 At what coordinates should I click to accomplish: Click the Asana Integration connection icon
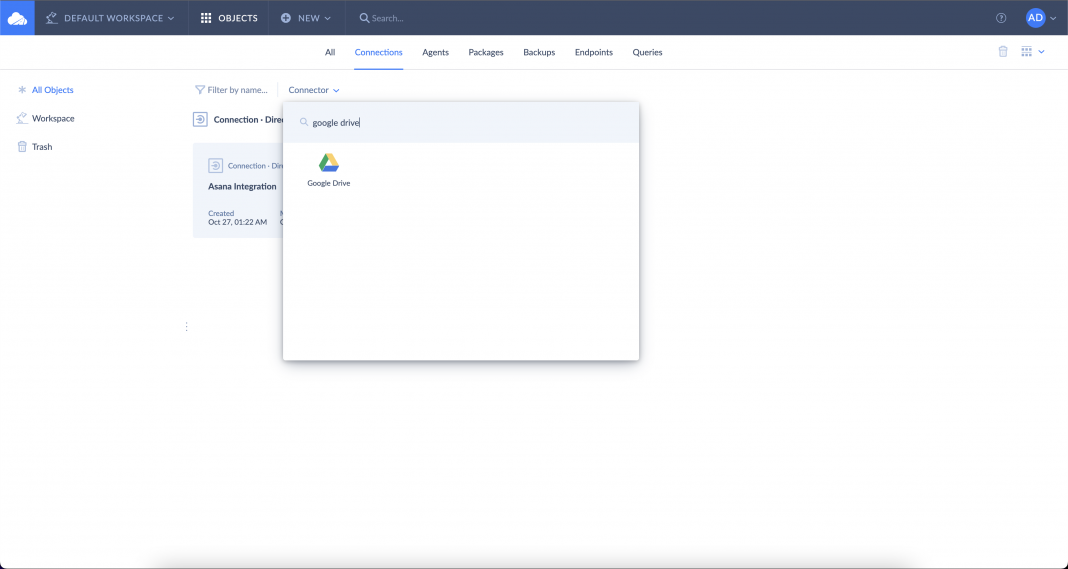click(215, 166)
